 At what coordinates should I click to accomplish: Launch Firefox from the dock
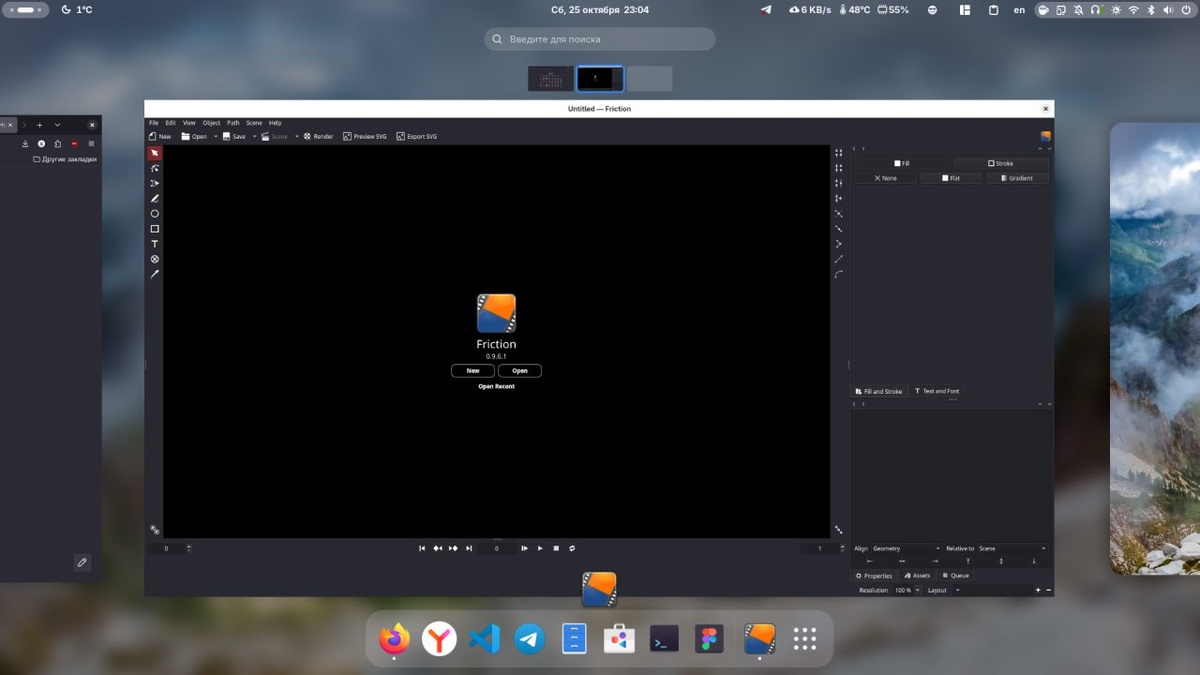coord(394,638)
